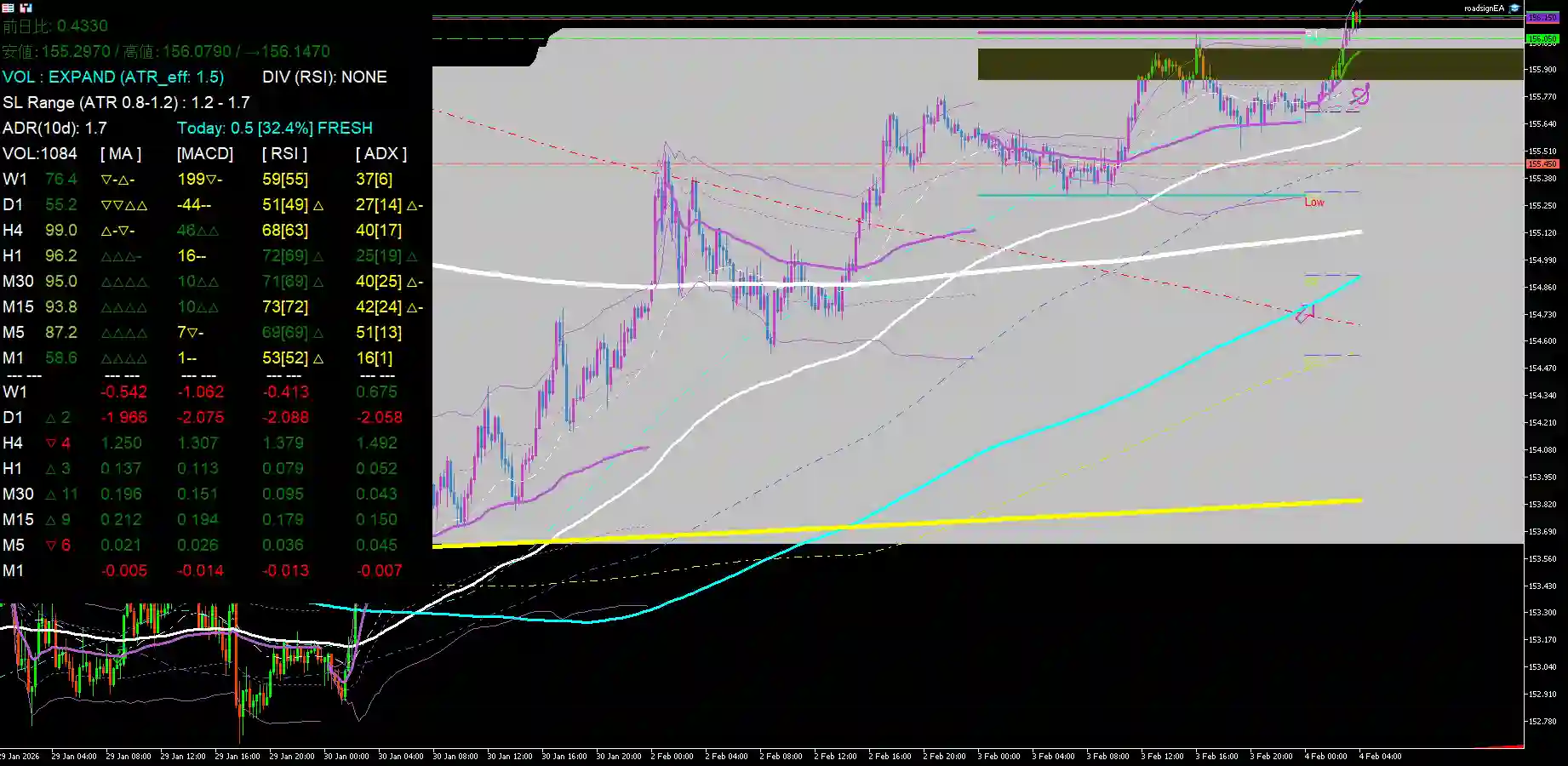Viewport: 1568px width, 766px height.
Task: Click the 'VOL : EXPAND' status text
Action: pyautogui.click(x=60, y=77)
